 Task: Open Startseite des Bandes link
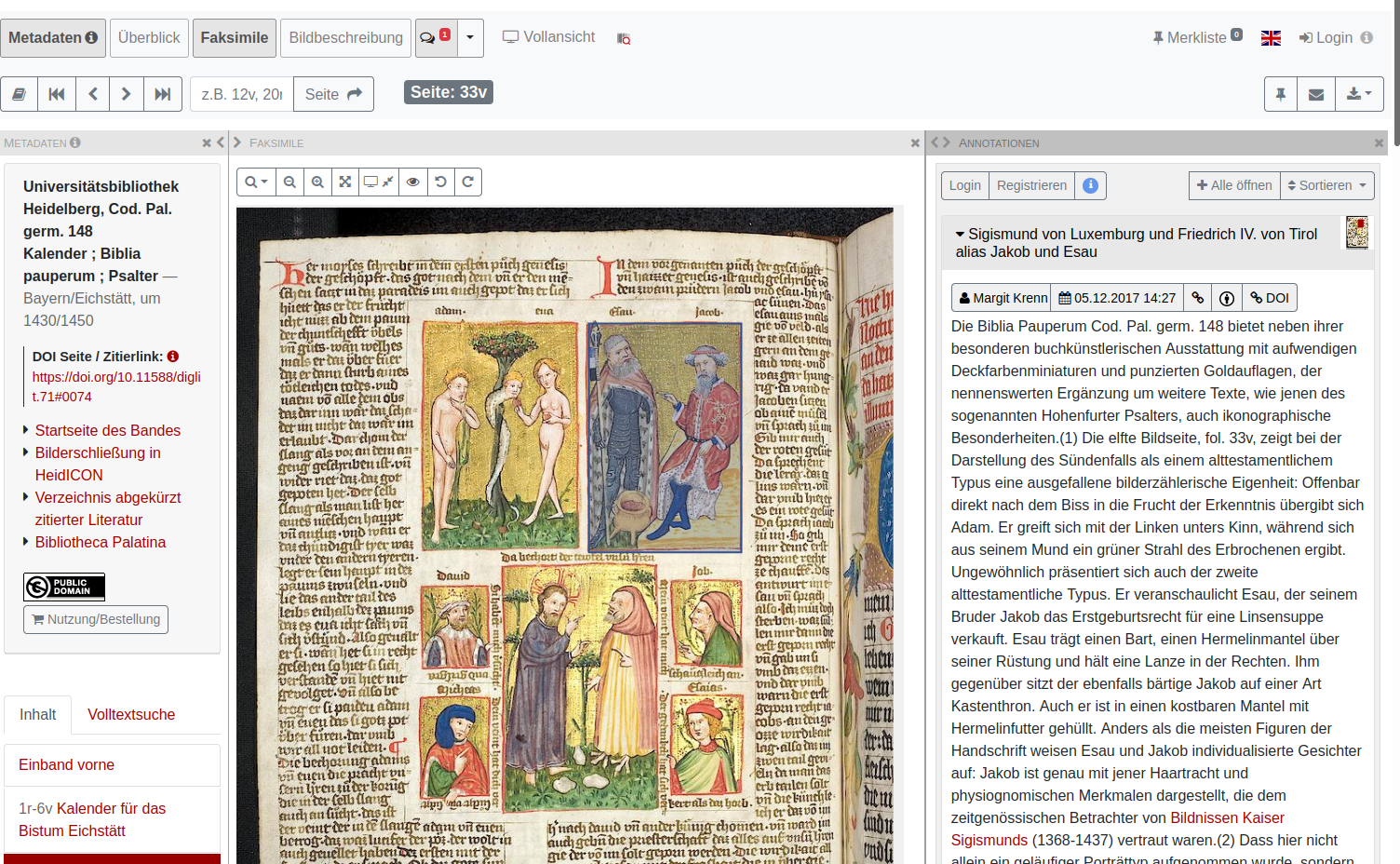(x=108, y=430)
